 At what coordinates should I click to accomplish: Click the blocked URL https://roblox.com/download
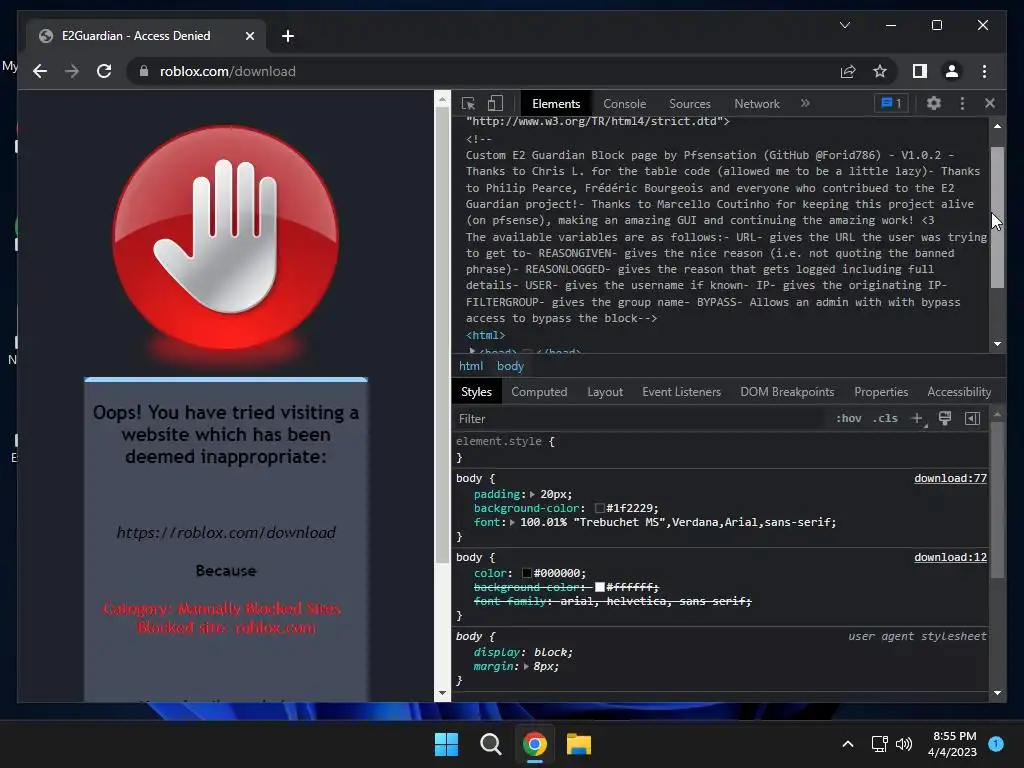click(226, 532)
